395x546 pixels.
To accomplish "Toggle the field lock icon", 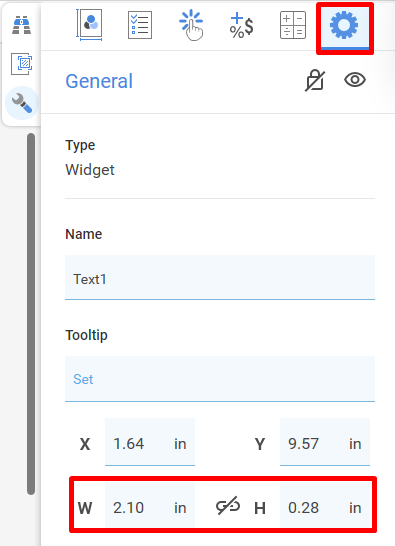I will click(315, 80).
